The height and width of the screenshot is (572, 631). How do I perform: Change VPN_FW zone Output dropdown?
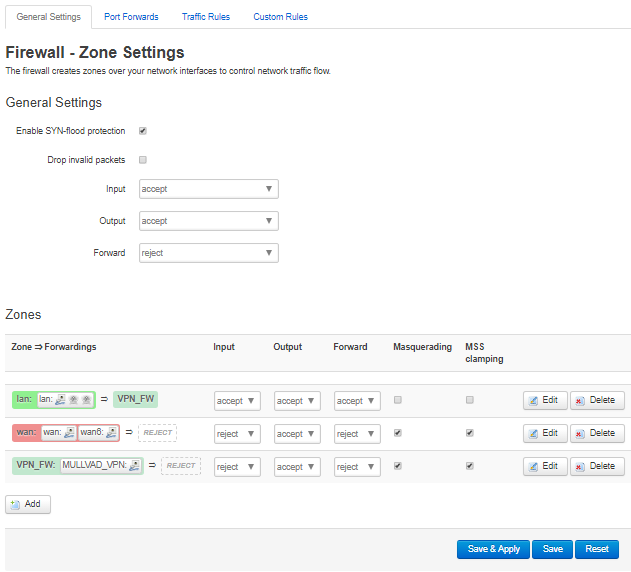297,467
